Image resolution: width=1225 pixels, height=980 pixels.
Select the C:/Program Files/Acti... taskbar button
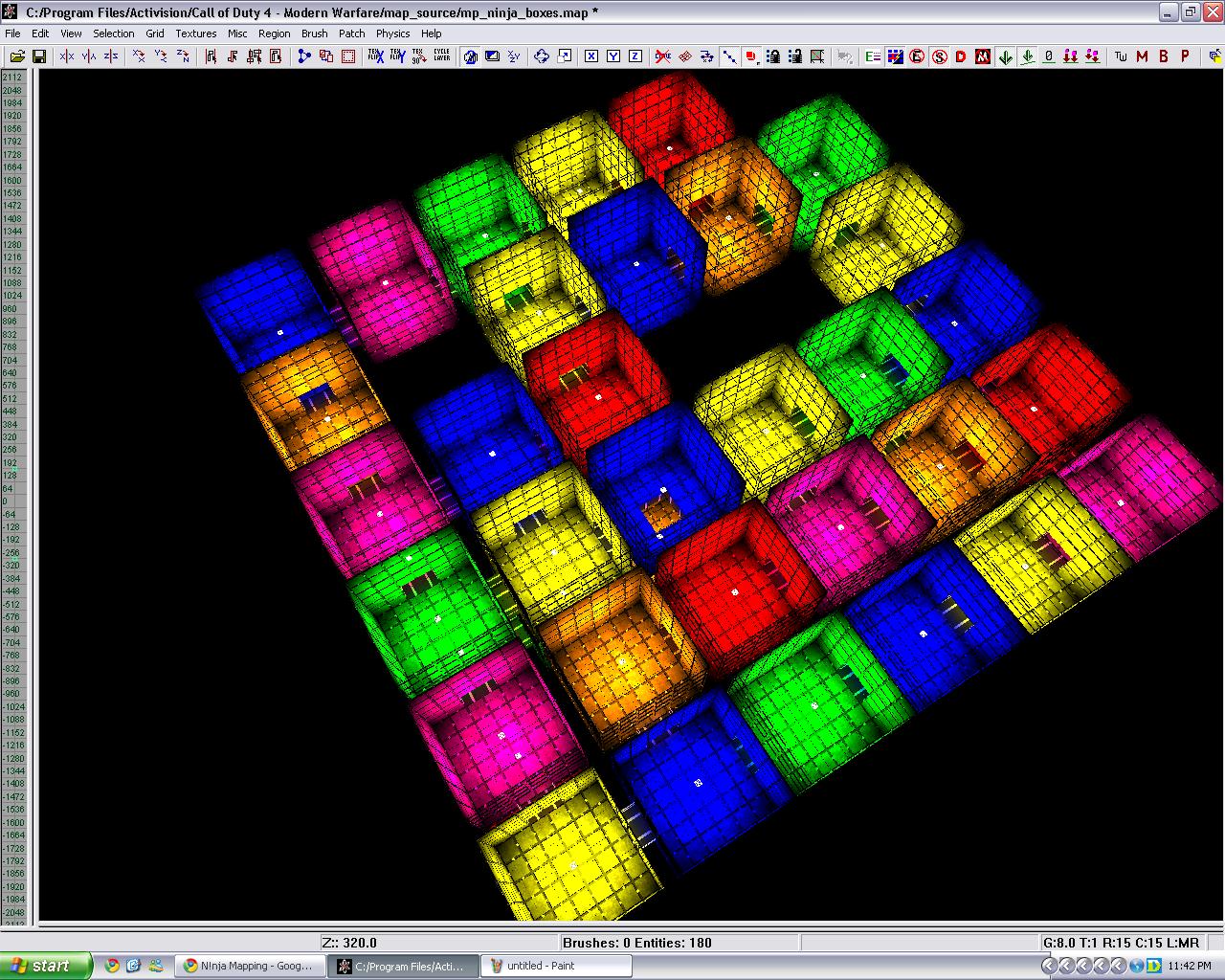[x=402, y=966]
